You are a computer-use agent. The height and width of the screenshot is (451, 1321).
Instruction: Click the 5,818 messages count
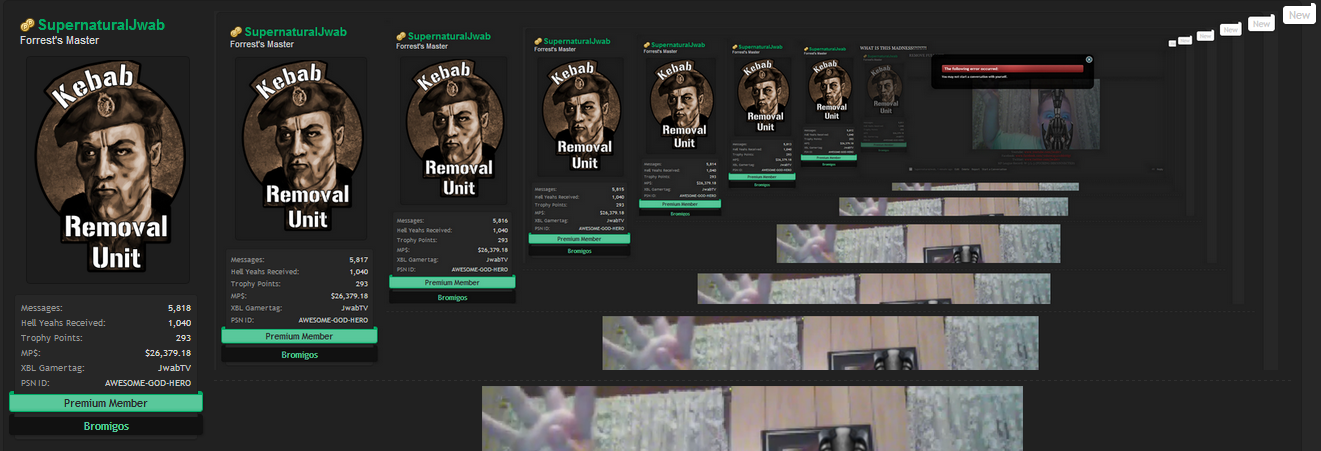pos(179,308)
